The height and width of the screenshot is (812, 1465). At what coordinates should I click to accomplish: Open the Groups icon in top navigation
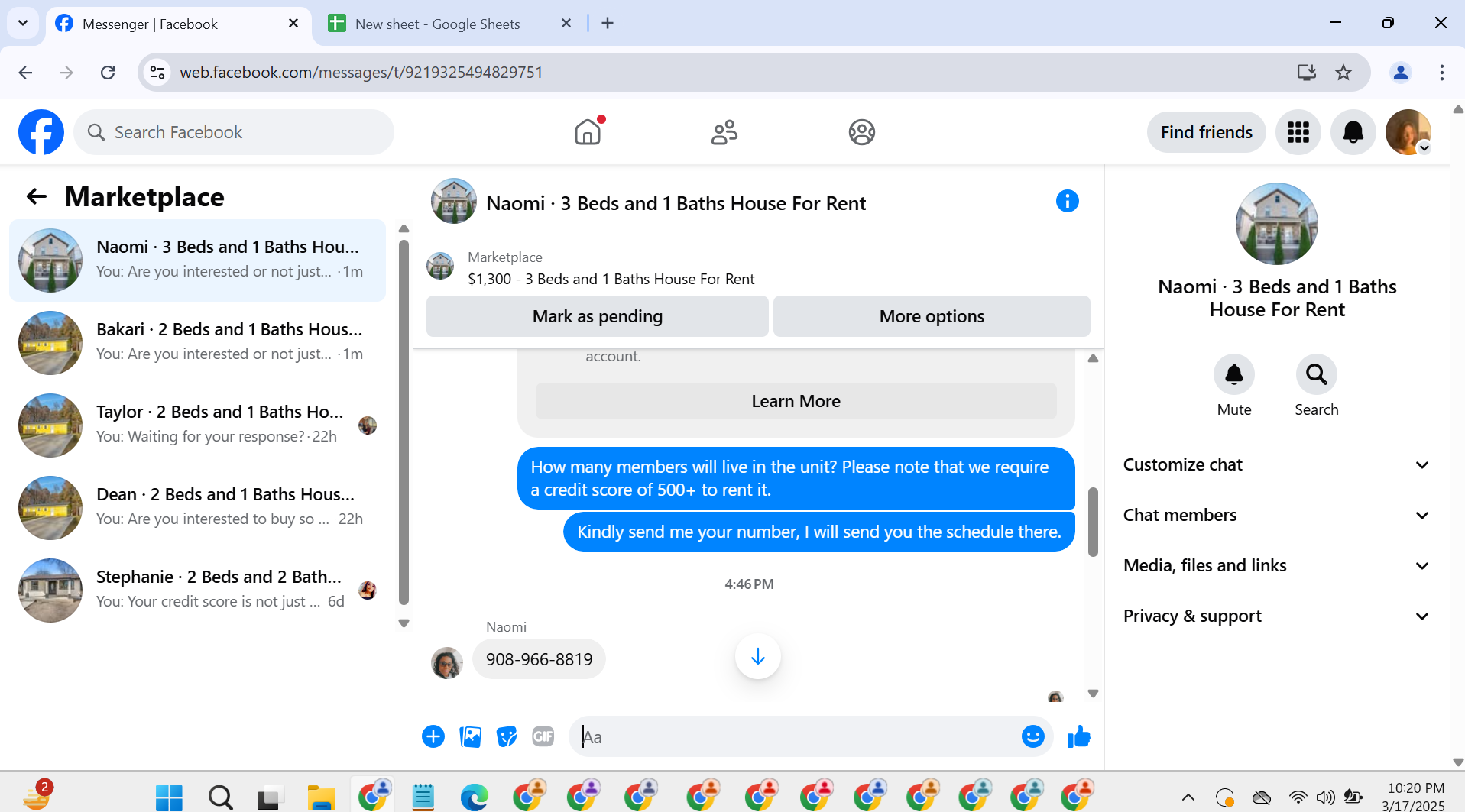(x=861, y=132)
